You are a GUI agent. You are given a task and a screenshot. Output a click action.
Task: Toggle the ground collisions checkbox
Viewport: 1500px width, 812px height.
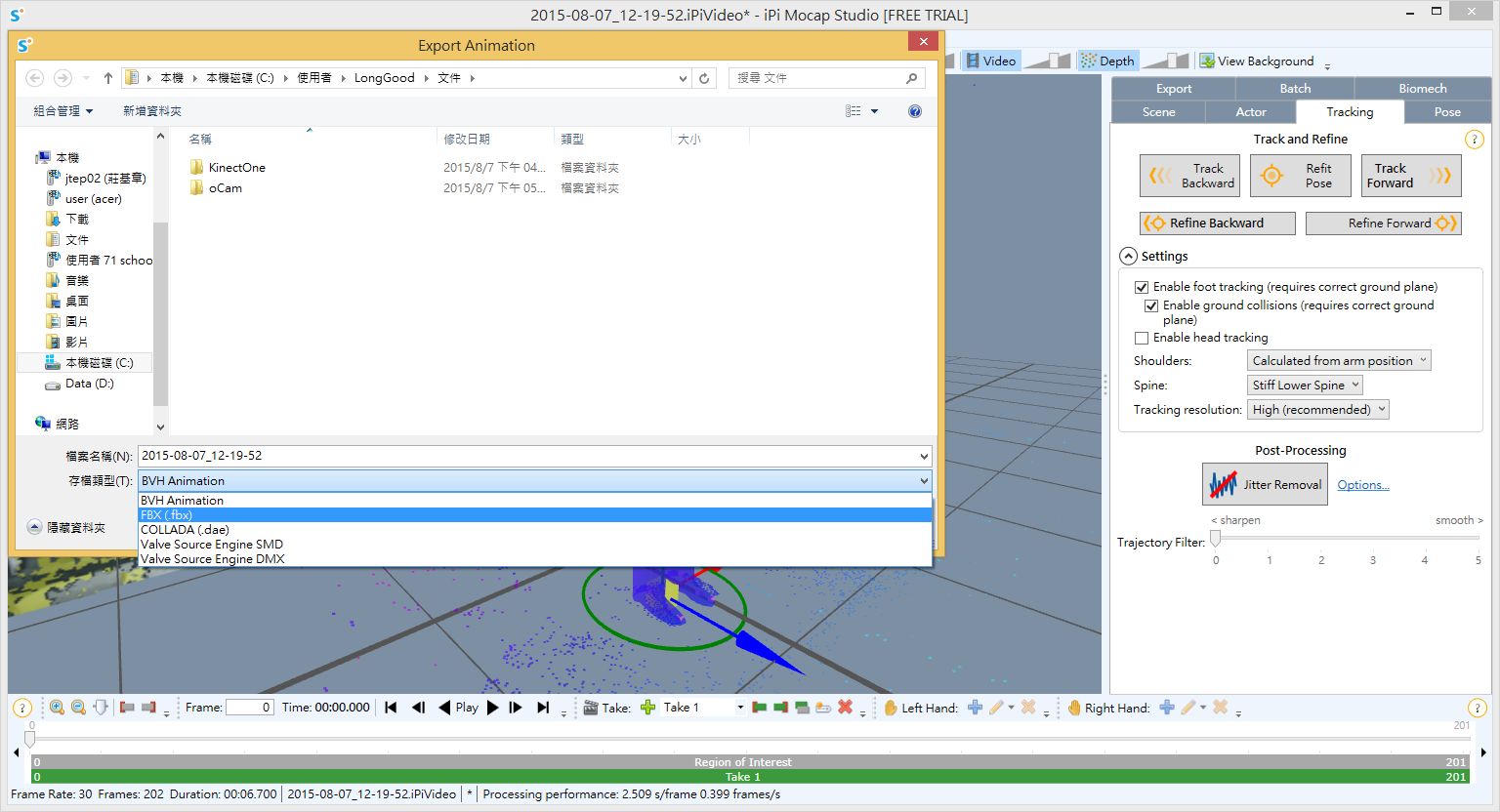1151,305
